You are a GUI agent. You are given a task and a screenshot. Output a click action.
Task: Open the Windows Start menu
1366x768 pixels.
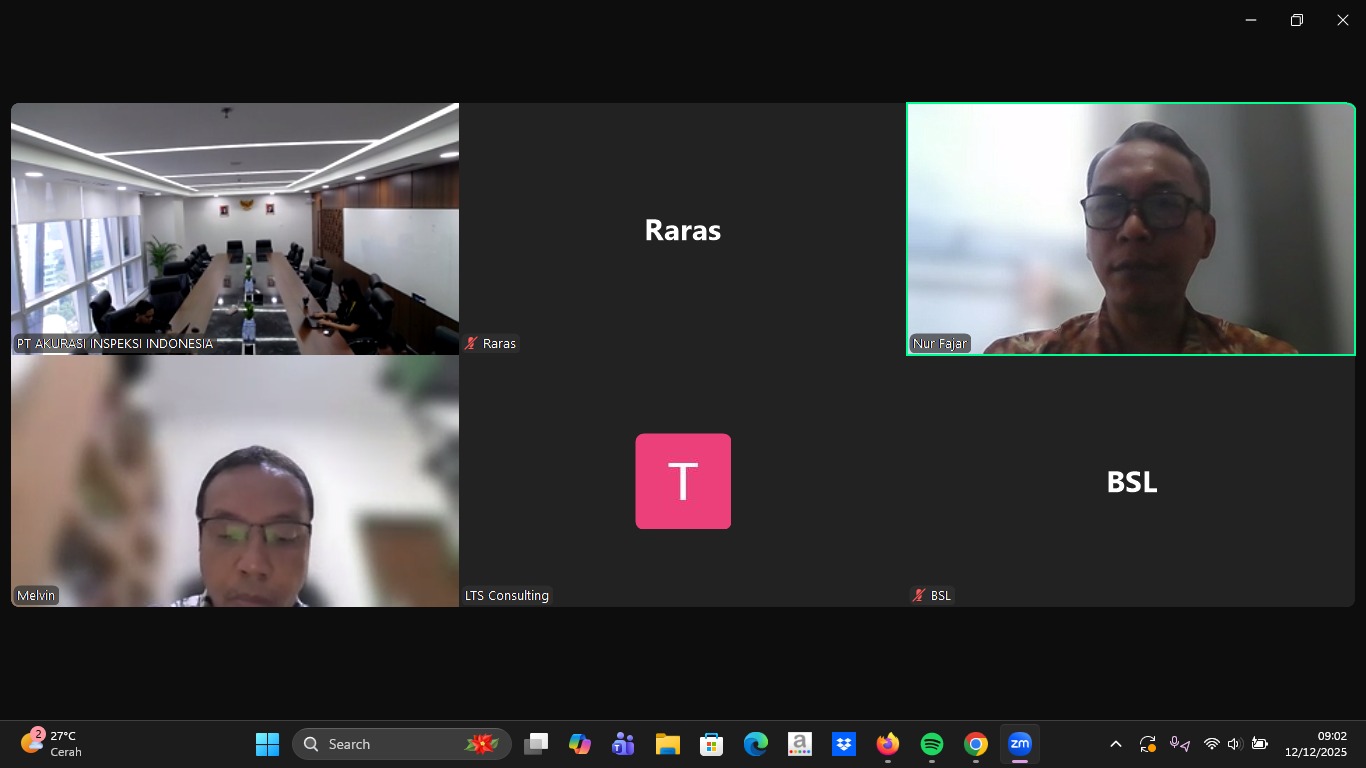267,744
